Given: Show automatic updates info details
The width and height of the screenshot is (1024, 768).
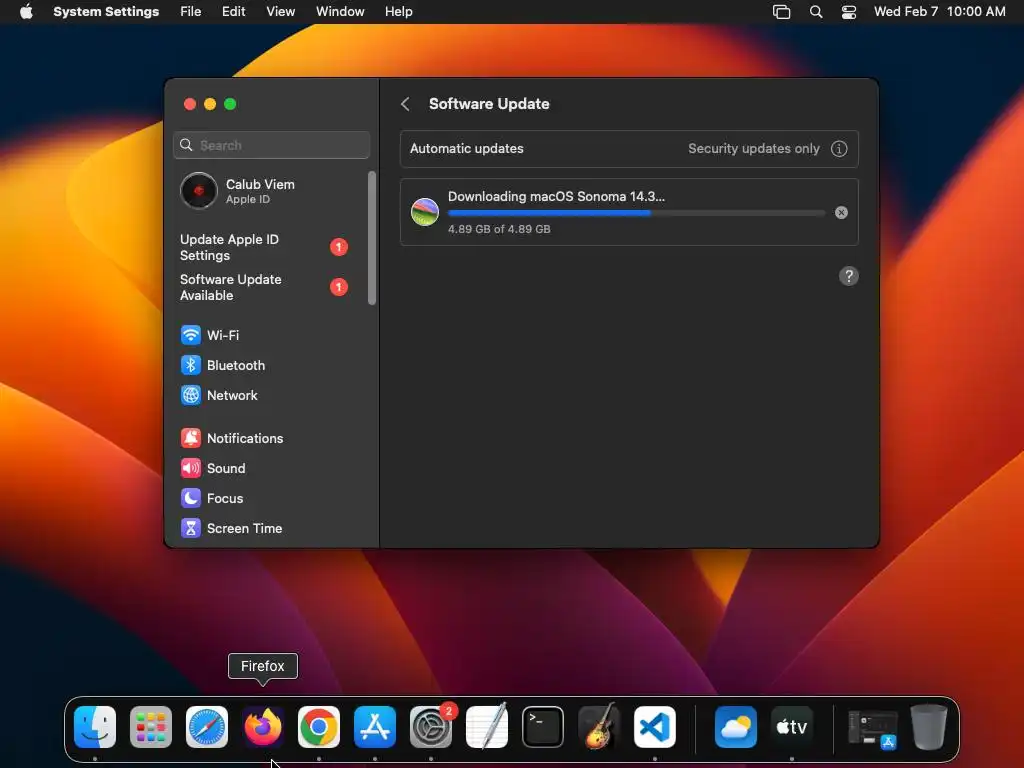Looking at the screenshot, I should click(x=839, y=149).
